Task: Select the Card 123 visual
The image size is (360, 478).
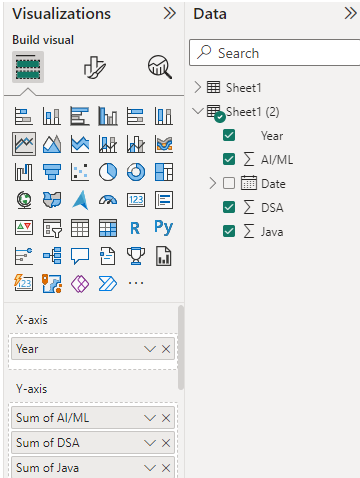Action: [136, 200]
